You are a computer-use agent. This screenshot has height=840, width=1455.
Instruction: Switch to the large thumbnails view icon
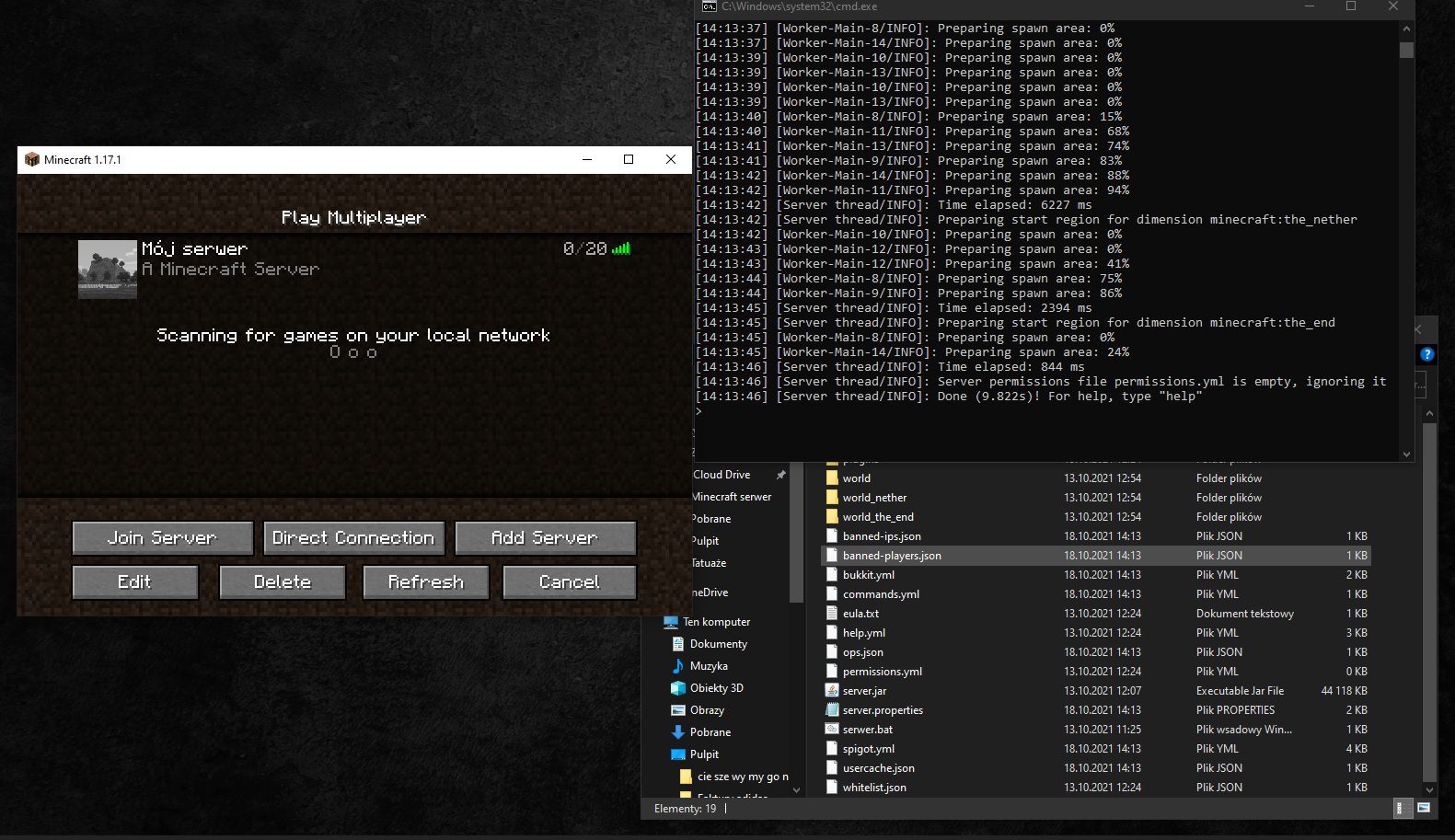[x=1424, y=809]
